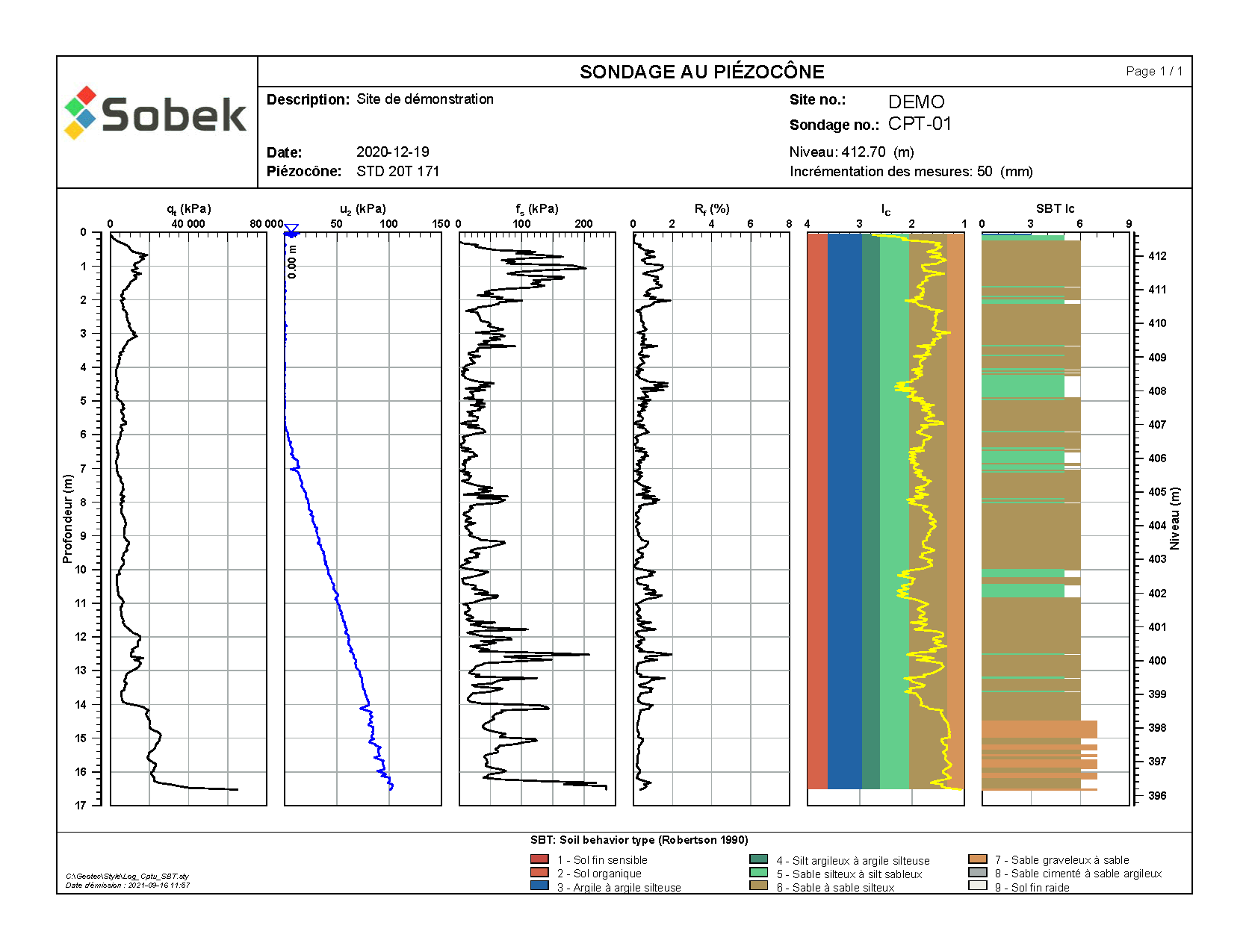Click the 40 000 tick on qt axis
This screenshot has height=952, width=1249.
[x=188, y=224]
